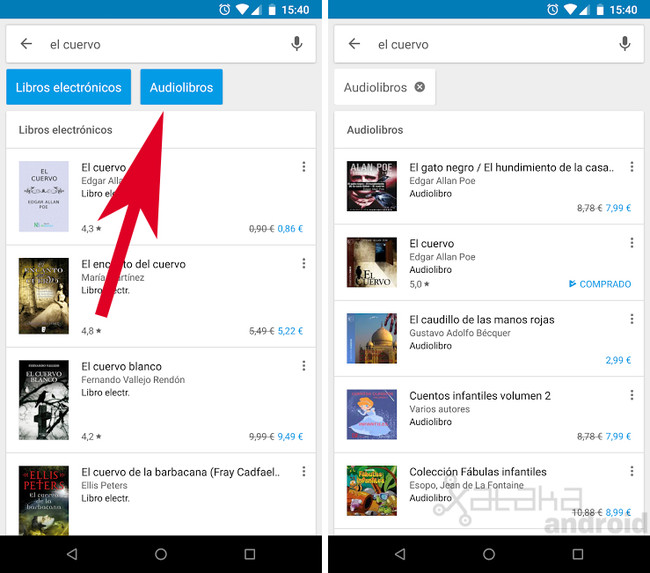The width and height of the screenshot is (650, 573).
Task: Open El cuervo de la barbacana title
Action: coord(180,472)
